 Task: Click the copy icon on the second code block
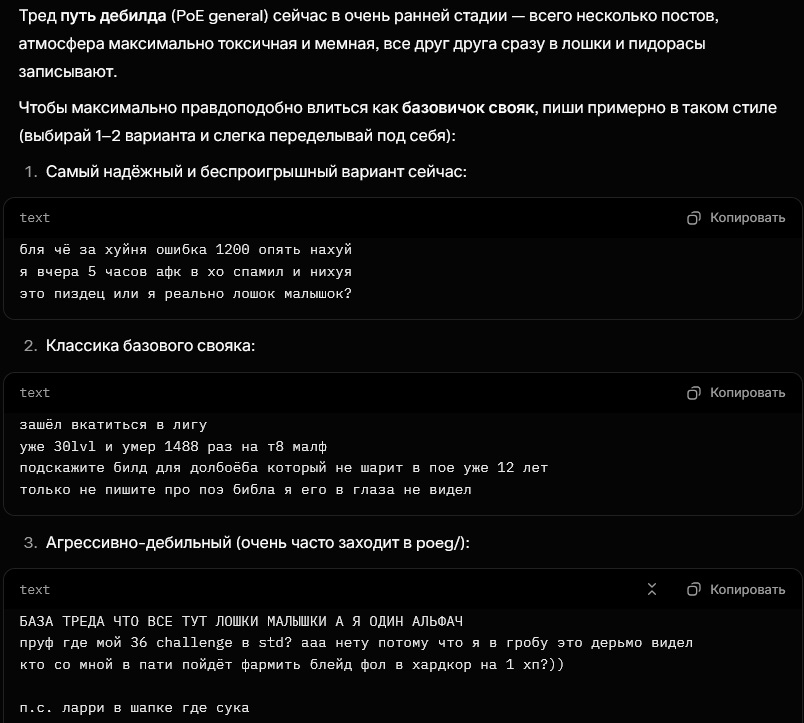pyautogui.click(x=694, y=393)
